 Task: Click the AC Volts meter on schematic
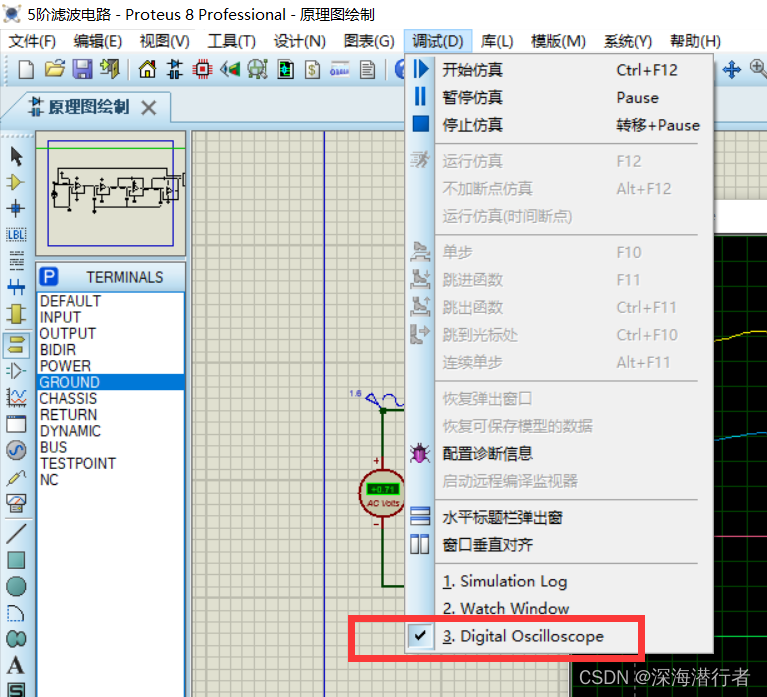click(x=383, y=494)
